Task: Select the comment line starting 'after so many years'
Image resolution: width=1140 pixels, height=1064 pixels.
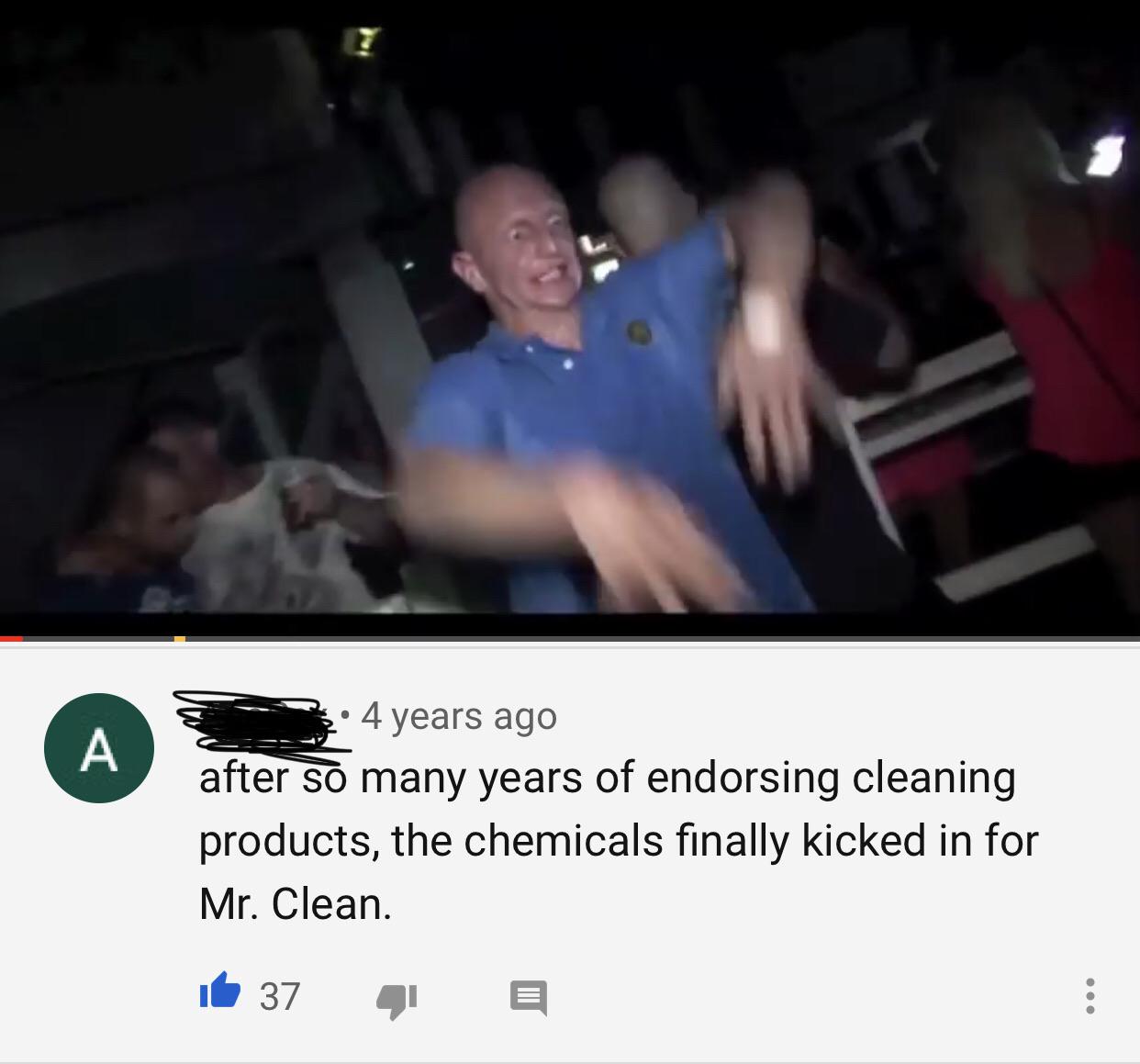Action: pos(608,778)
